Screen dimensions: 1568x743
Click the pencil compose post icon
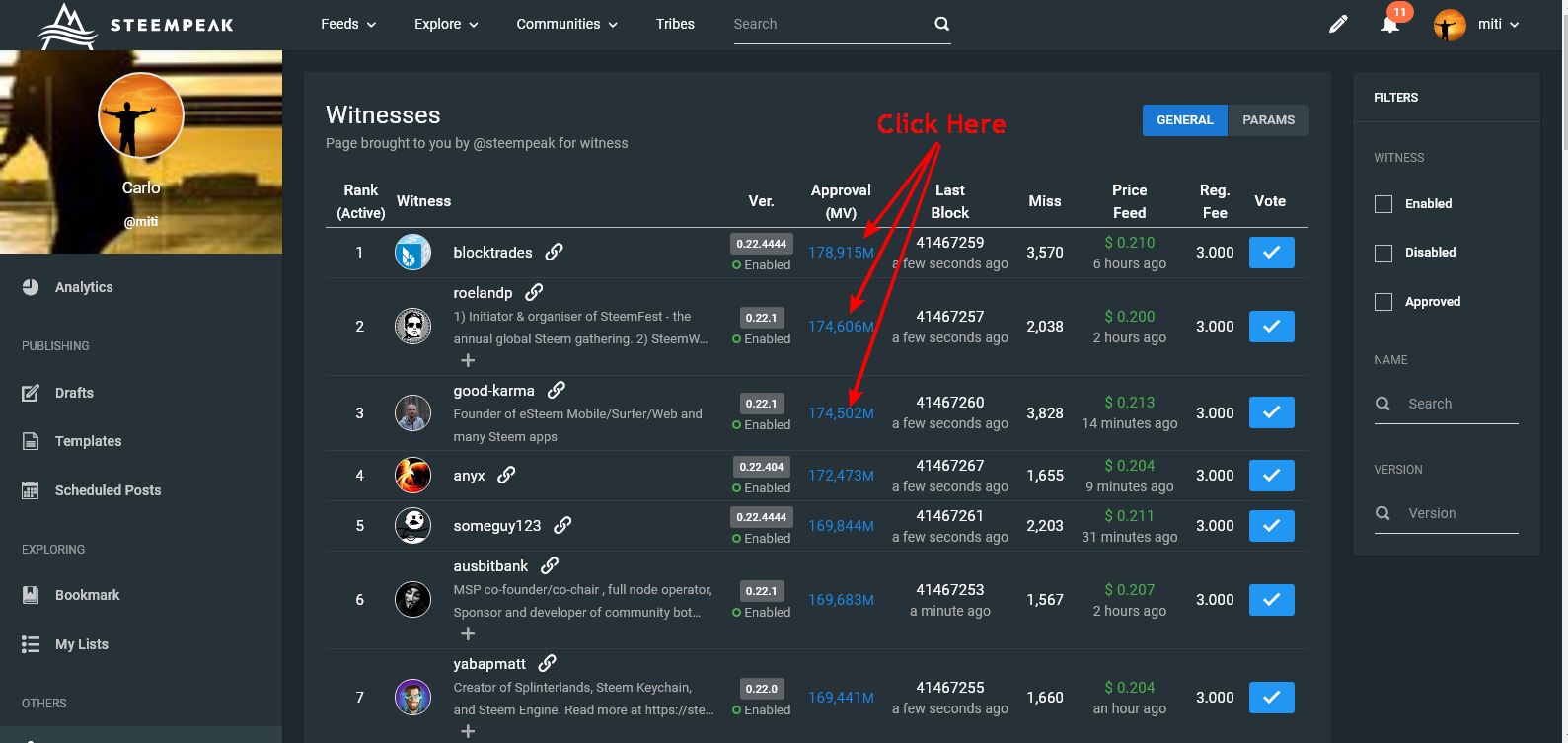point(1338,25)
